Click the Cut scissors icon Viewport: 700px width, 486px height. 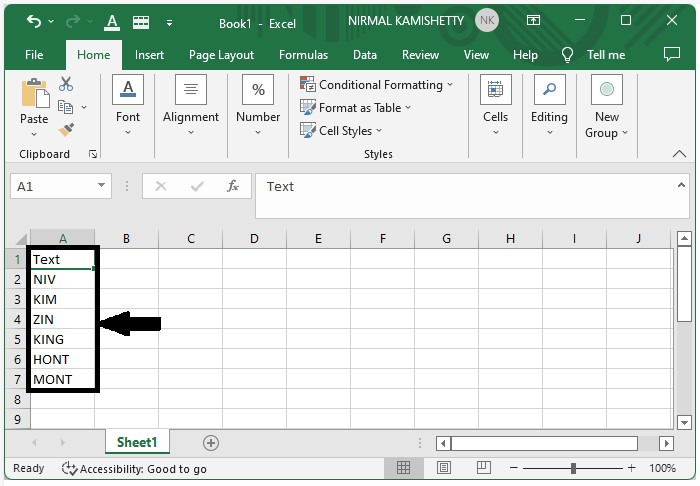click(x=66, y=85)
